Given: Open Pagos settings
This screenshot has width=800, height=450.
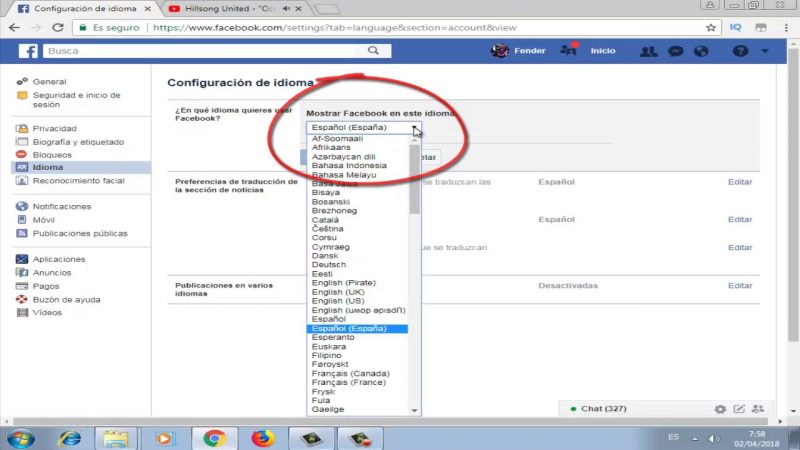Looking at the screenshot, I should (x=46, y=286).
